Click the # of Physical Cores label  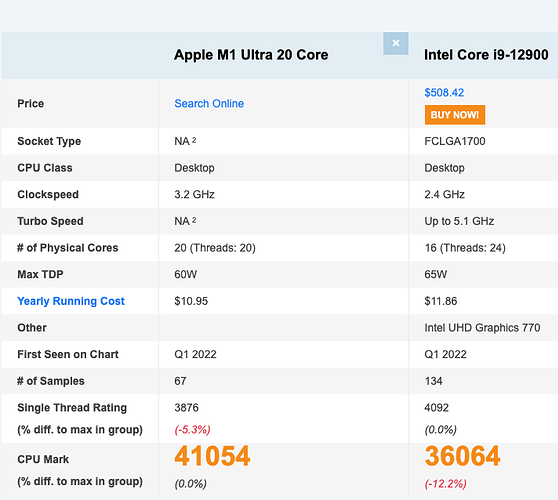click(68, 248)
